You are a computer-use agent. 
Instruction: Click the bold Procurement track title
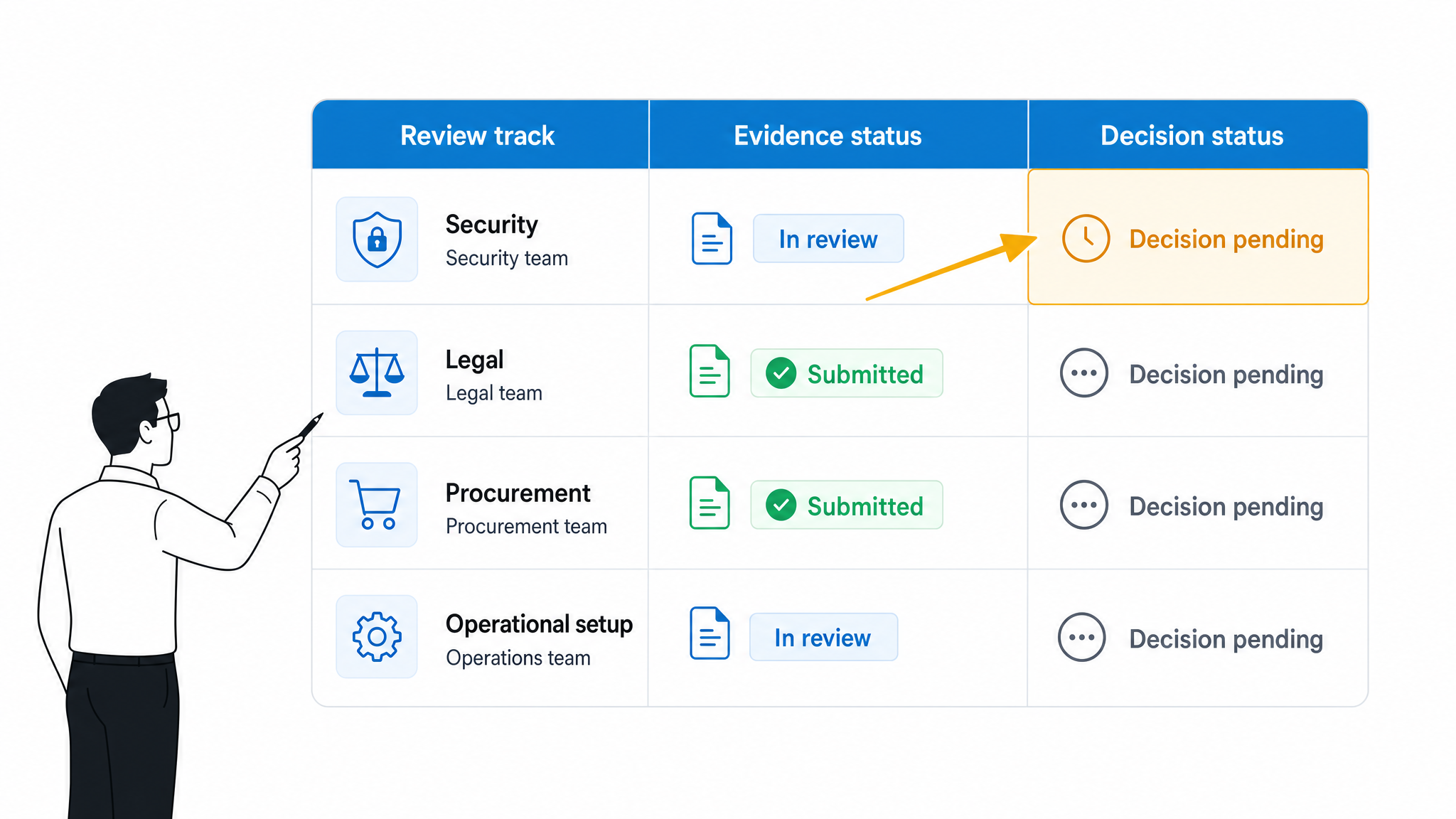pos(518,493)
